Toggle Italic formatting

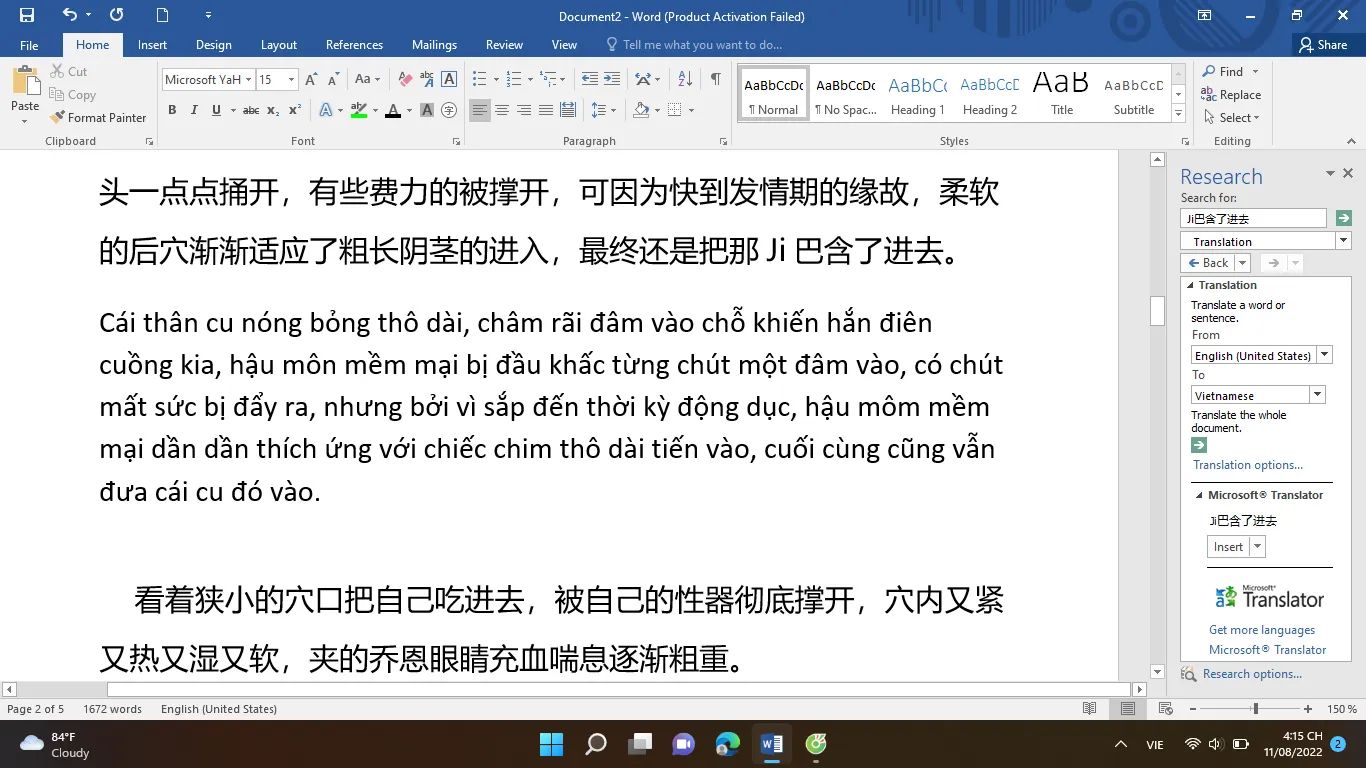coord(194,110)
